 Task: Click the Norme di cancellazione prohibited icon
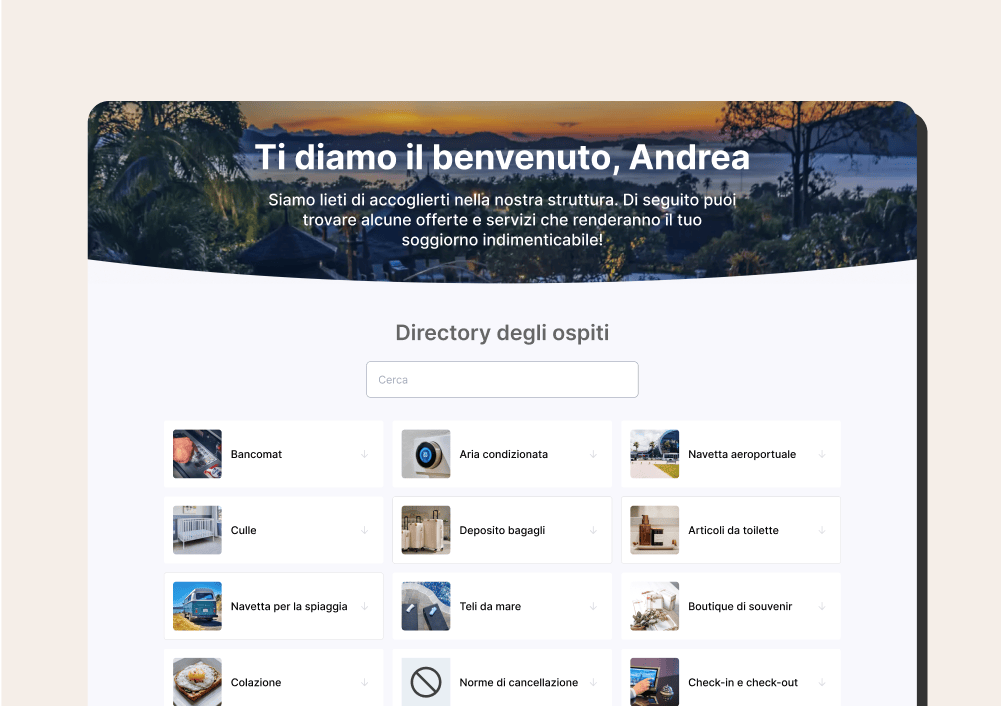tap(426, 682)
